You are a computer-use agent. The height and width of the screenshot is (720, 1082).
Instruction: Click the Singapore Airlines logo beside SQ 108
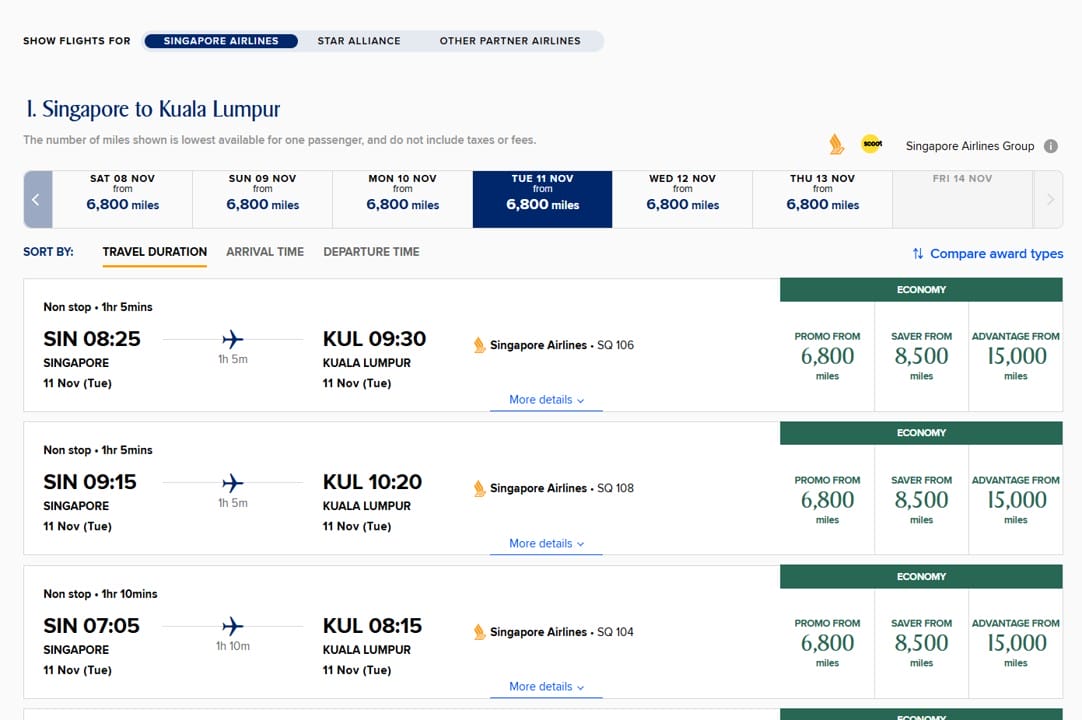pyautogui.click(x=479, y=488)
